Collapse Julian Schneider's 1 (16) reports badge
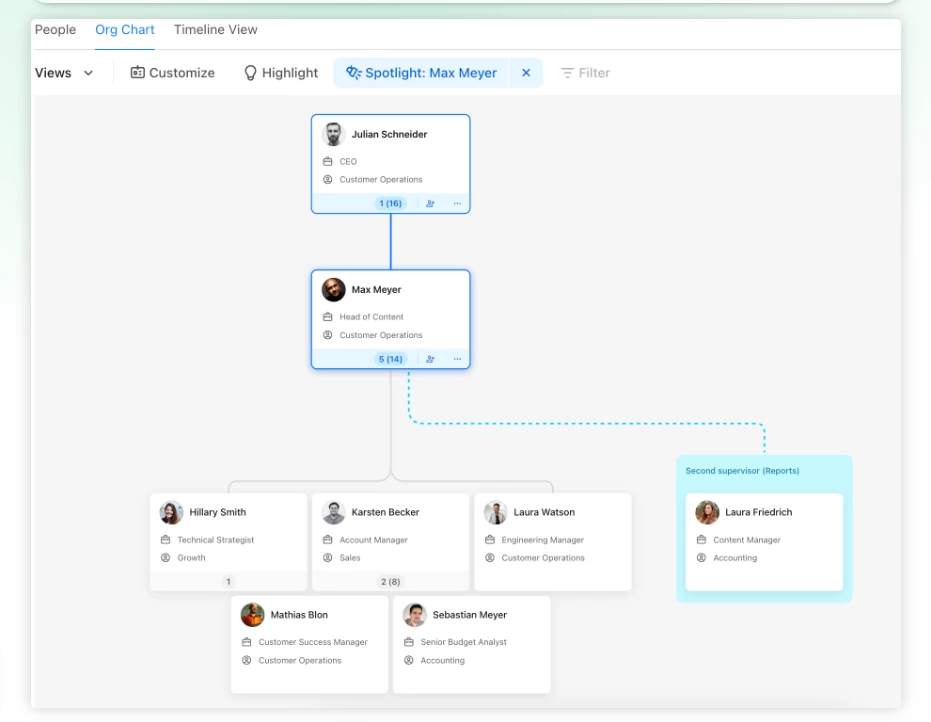This screenshot has width=931, height=722. [391, 203]
